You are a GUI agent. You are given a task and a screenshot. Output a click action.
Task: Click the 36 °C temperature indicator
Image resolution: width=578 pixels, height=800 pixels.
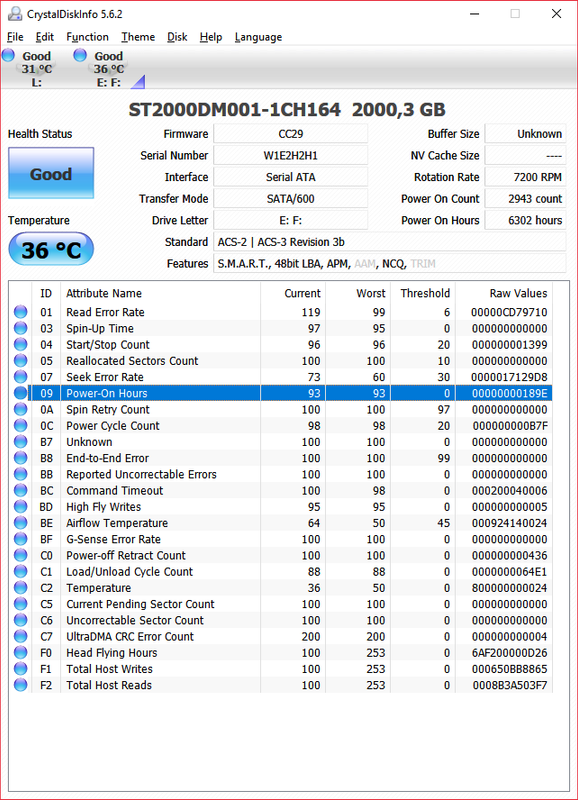tap(51, 249)
